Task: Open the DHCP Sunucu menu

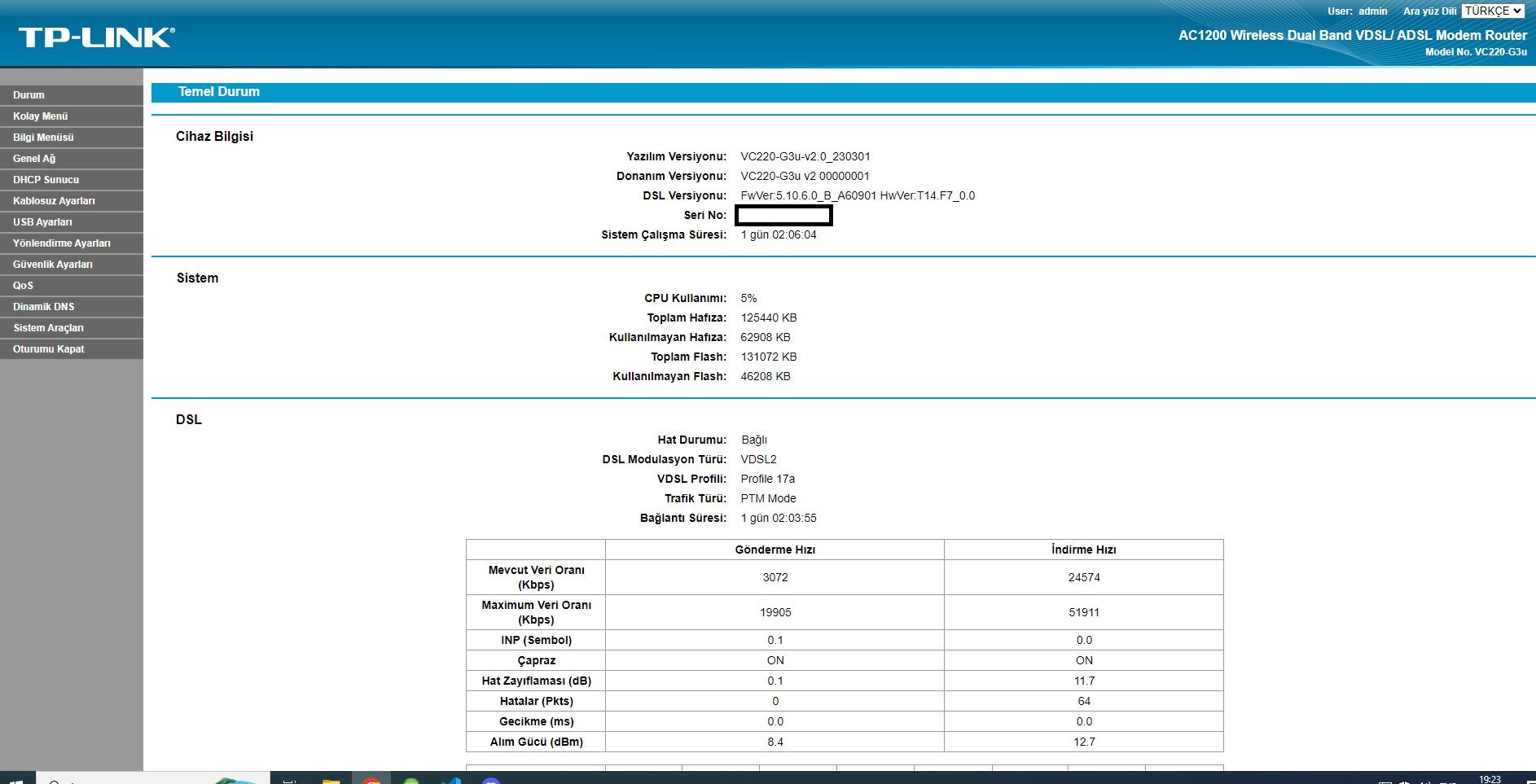Action: click(72, 180)
